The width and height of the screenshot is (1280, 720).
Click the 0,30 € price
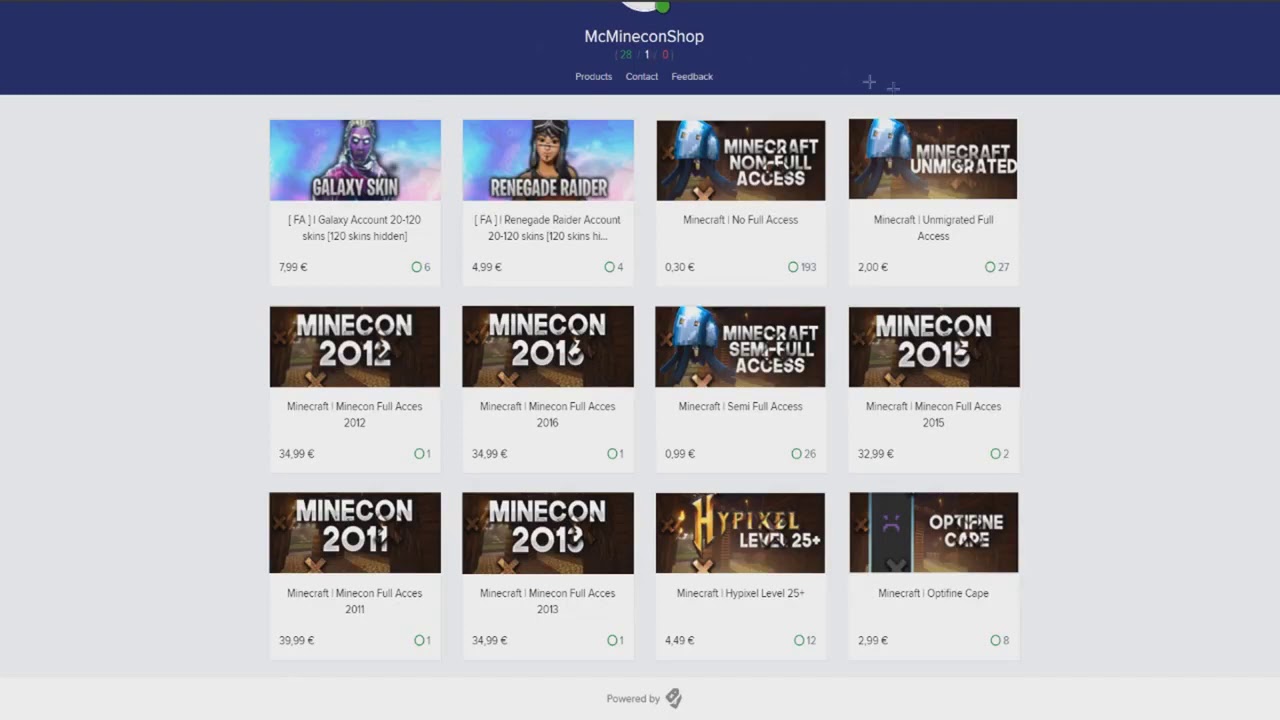click(x=679, y=267)
